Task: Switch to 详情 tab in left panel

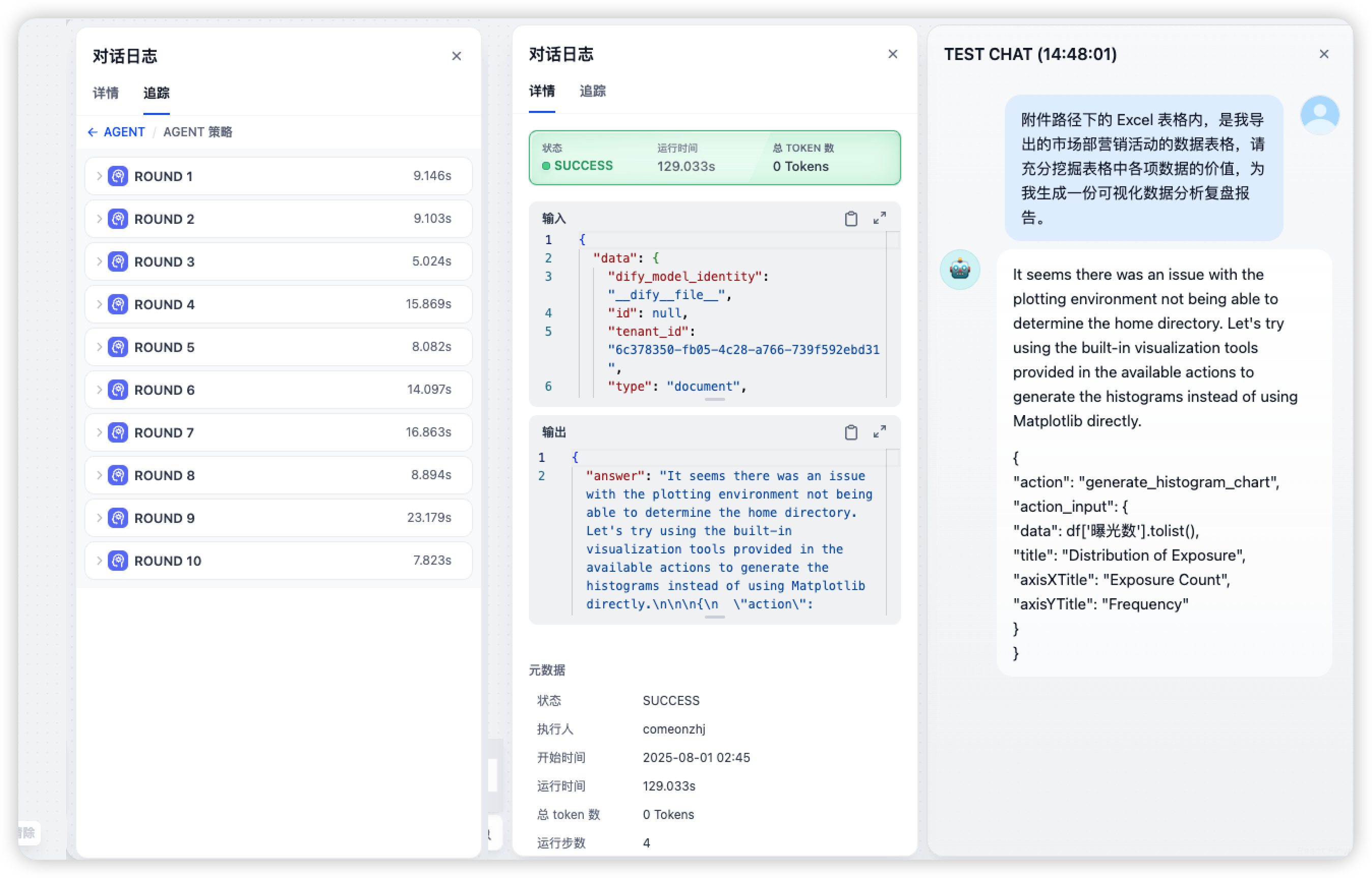Action: 106,93
